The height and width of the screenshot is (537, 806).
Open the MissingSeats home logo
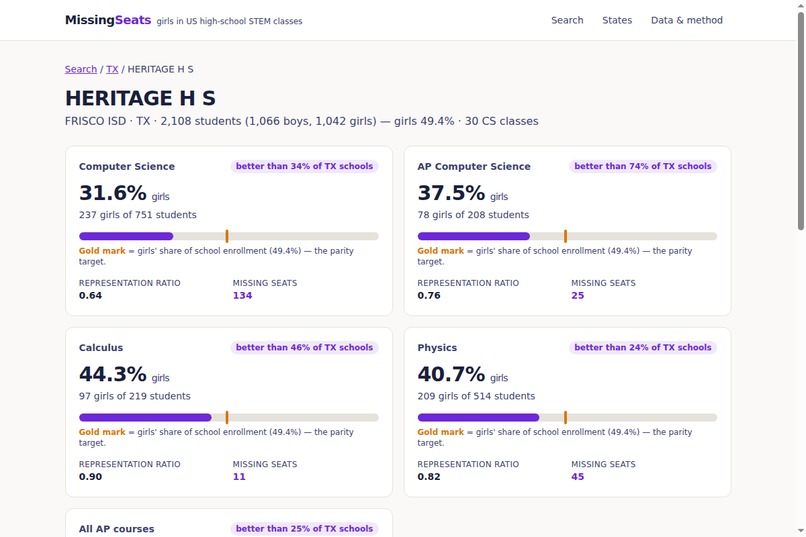(x=108, y=20)
